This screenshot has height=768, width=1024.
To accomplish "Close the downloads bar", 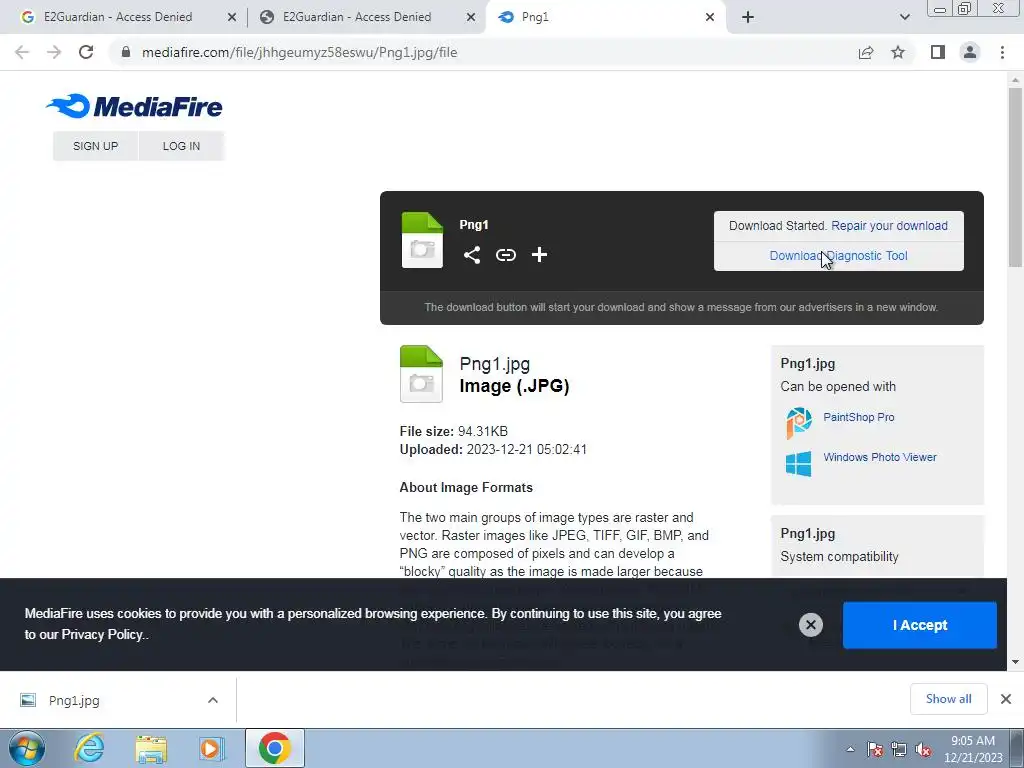I will pos(1006,699).
